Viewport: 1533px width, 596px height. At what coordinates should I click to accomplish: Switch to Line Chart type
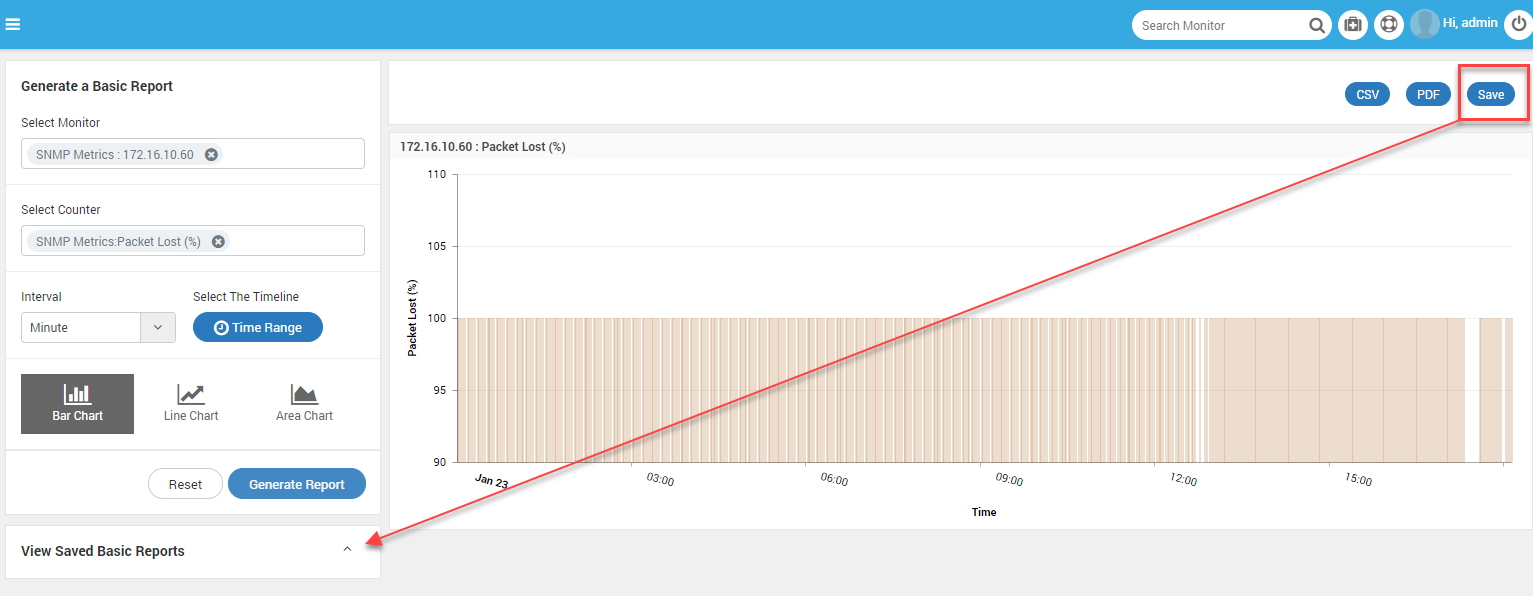tap(191, 404)
